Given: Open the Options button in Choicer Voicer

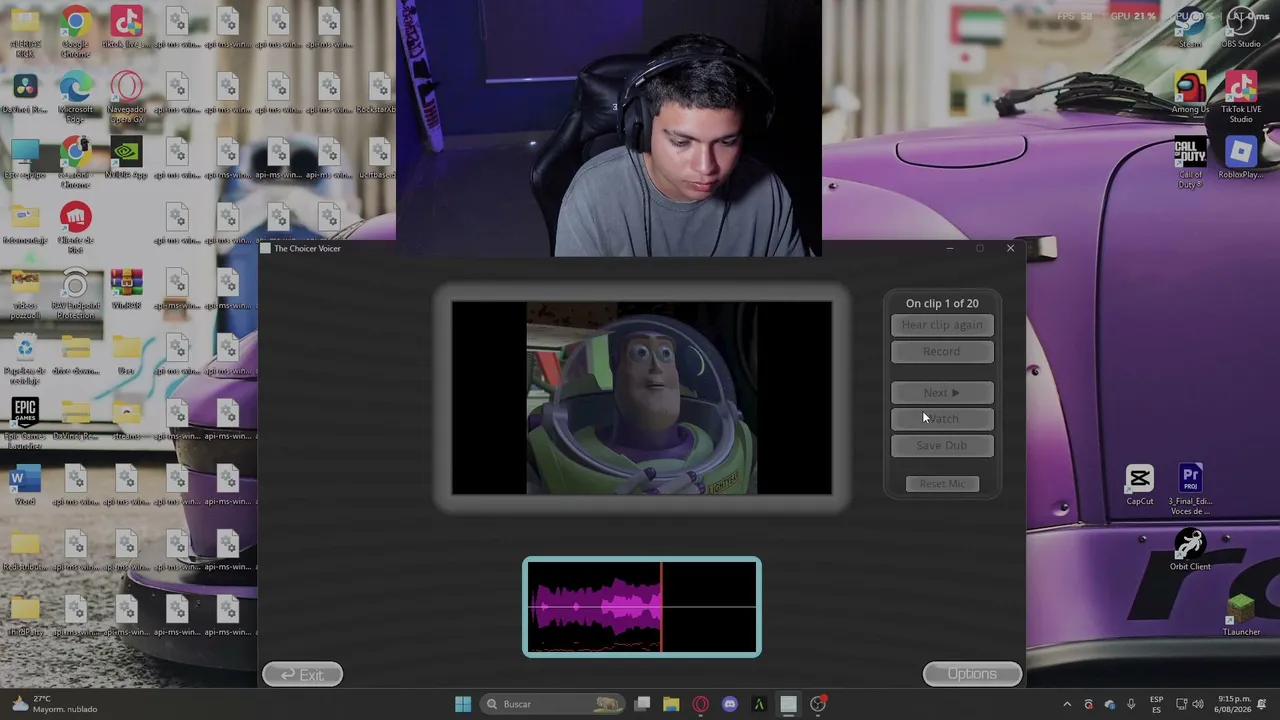Looking at the screenshot, I should tap(972, 674).
